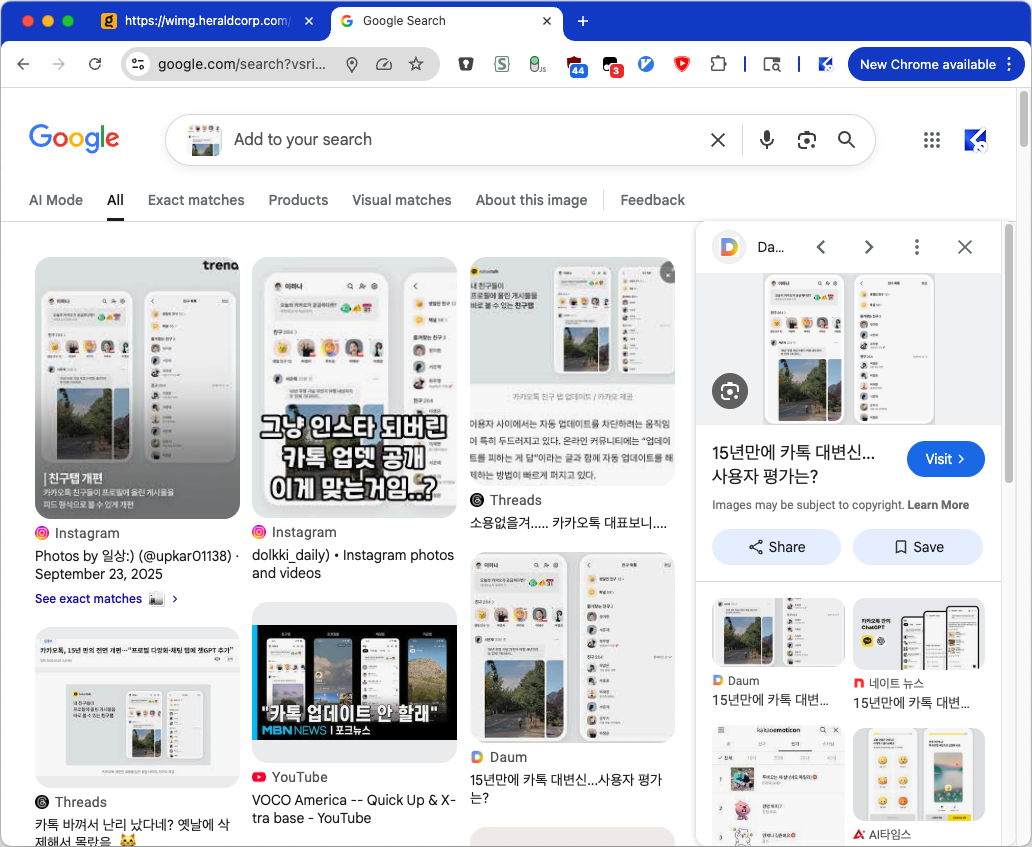This screenshot has width=1032, height=847.
Task: Select the Exact matches tab
Action: click(196, 200)
